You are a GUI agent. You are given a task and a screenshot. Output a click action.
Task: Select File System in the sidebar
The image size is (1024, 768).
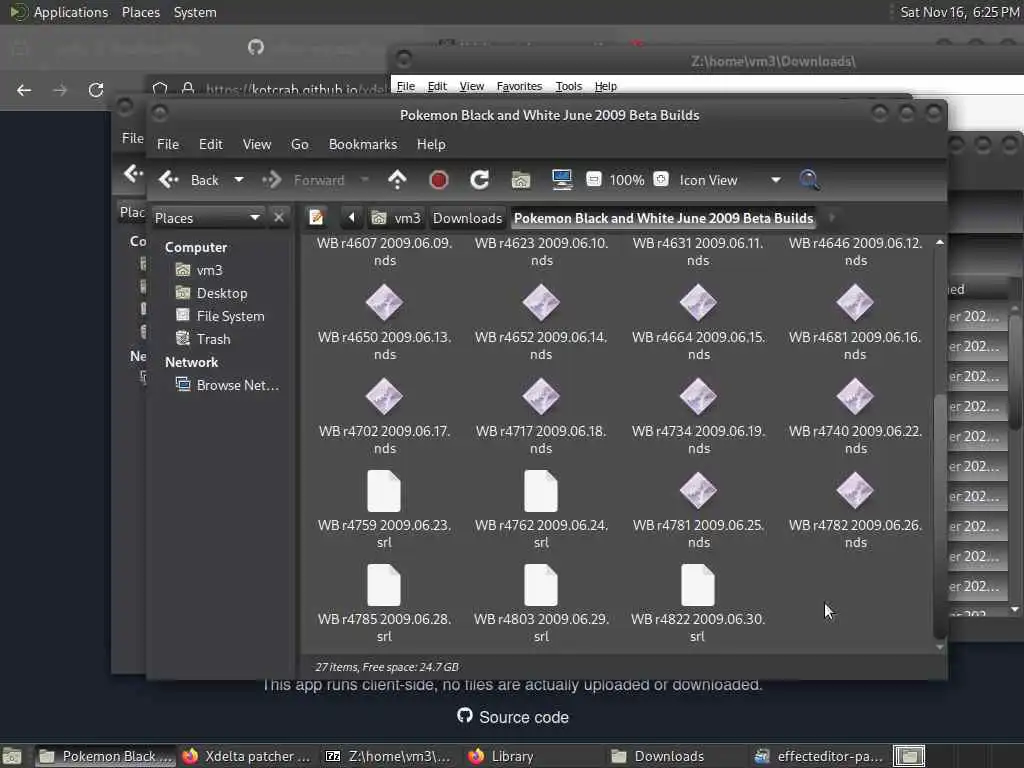point(222,316)
